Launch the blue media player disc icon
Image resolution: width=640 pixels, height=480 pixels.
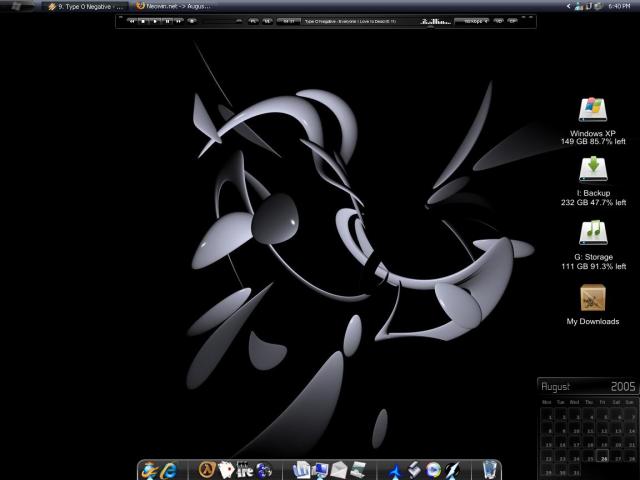pyautogui.click(x=433, y=470)
